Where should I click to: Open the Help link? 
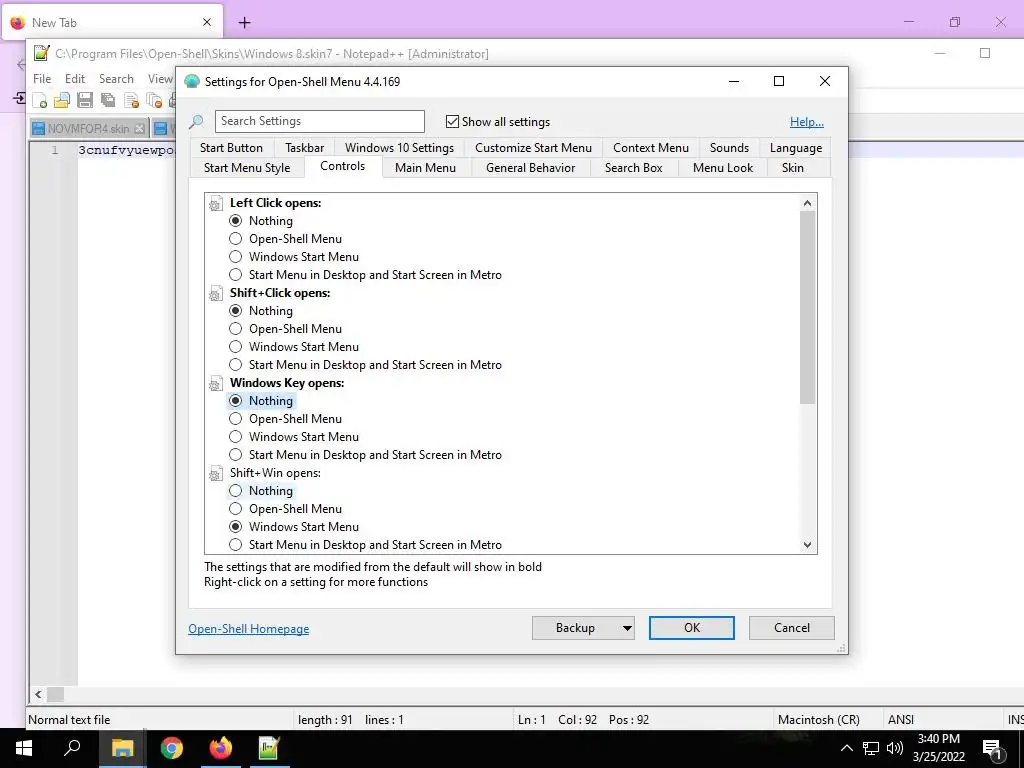(807, 122)
